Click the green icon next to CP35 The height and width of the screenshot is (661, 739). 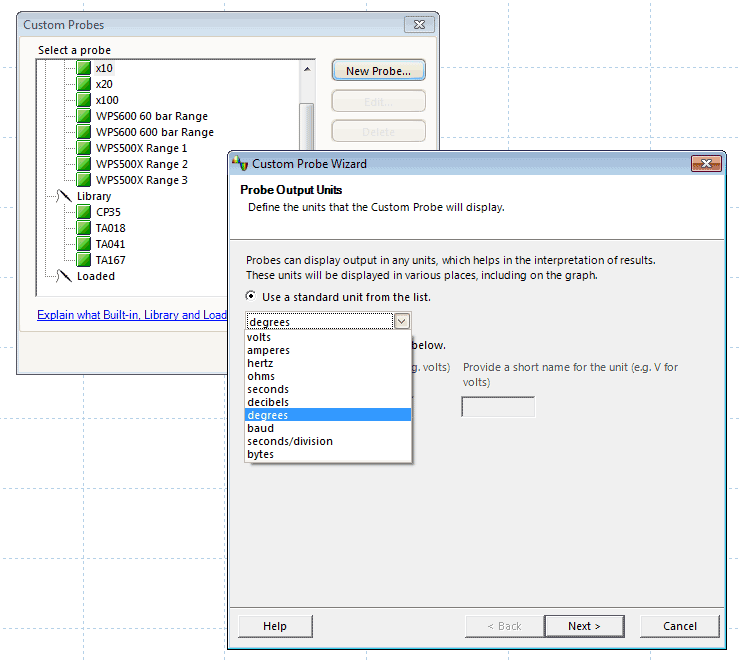tap(83, 212)
